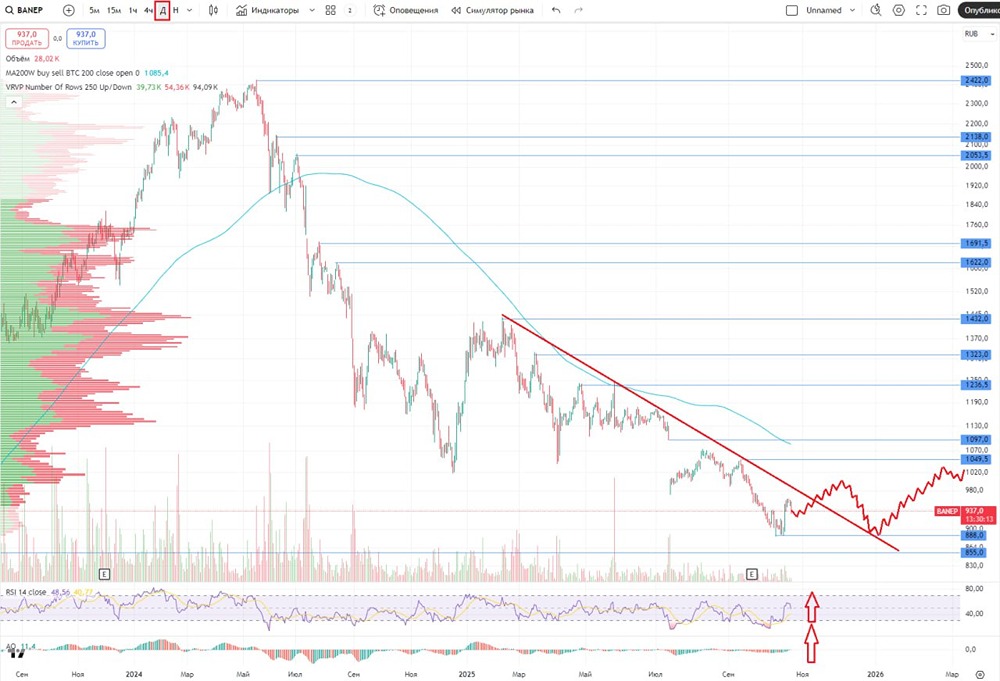
Task: Select the 5м timeframe
Action: [x=94, y=10]
